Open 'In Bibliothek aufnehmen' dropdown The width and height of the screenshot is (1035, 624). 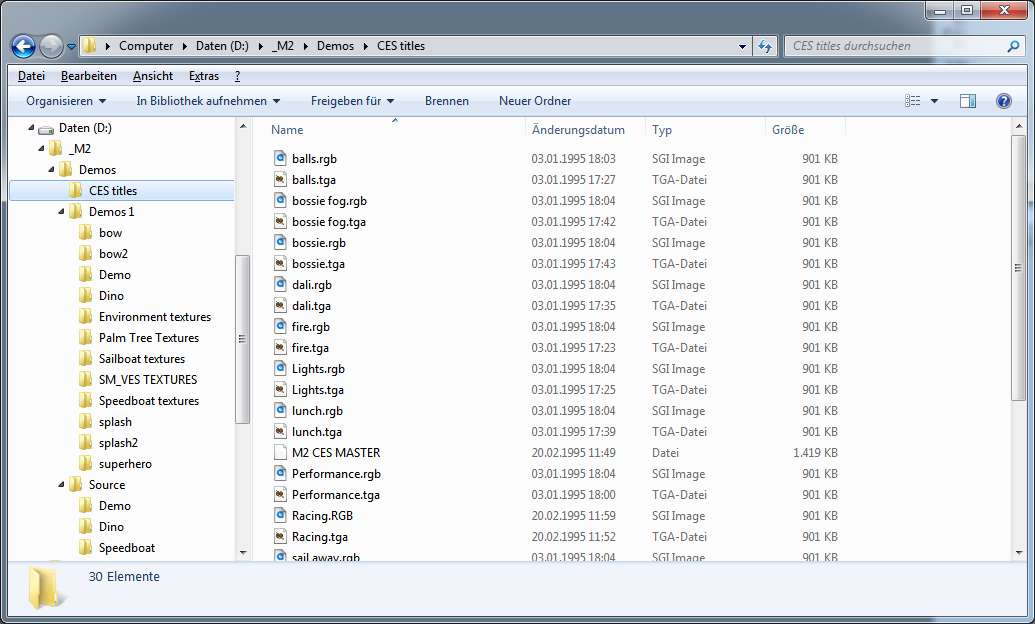coord(208,101)
